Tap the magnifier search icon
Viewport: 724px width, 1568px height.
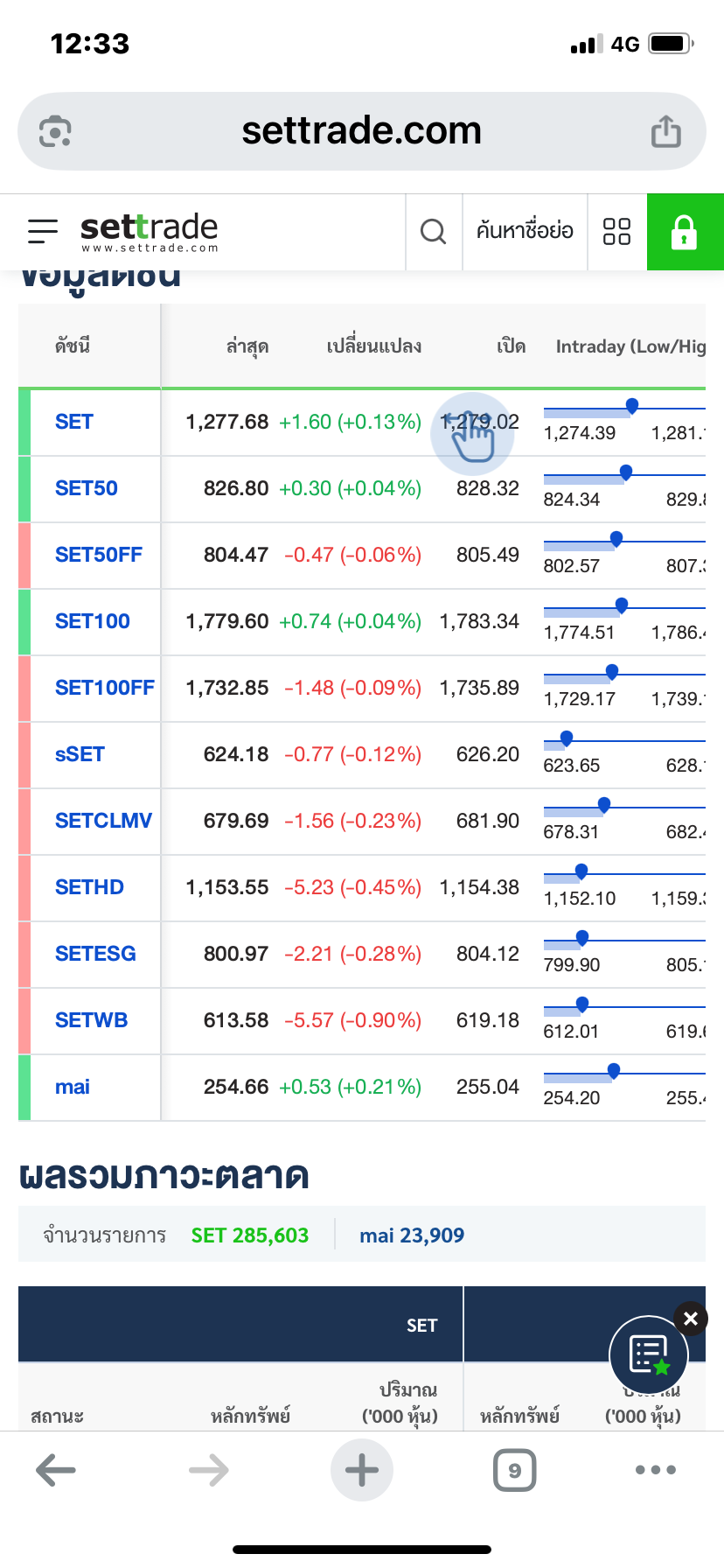point(433,232)
